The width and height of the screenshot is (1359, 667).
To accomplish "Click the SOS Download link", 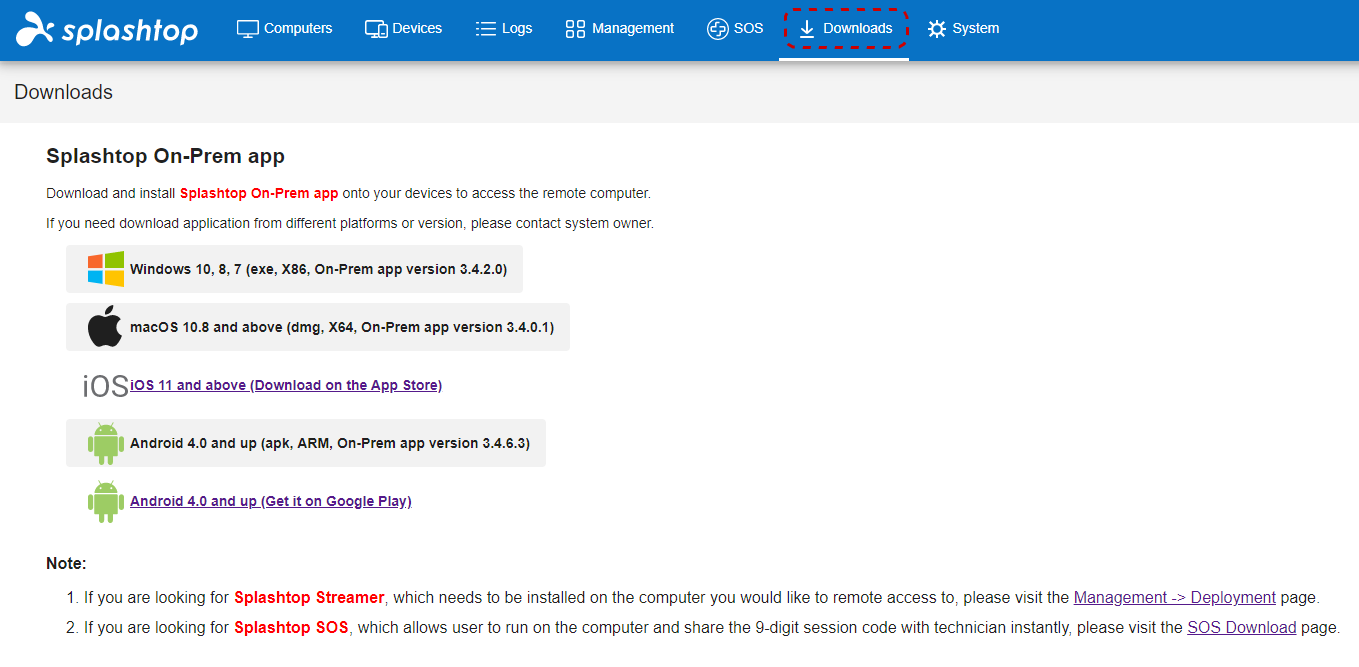I will tap(1242, 627).
